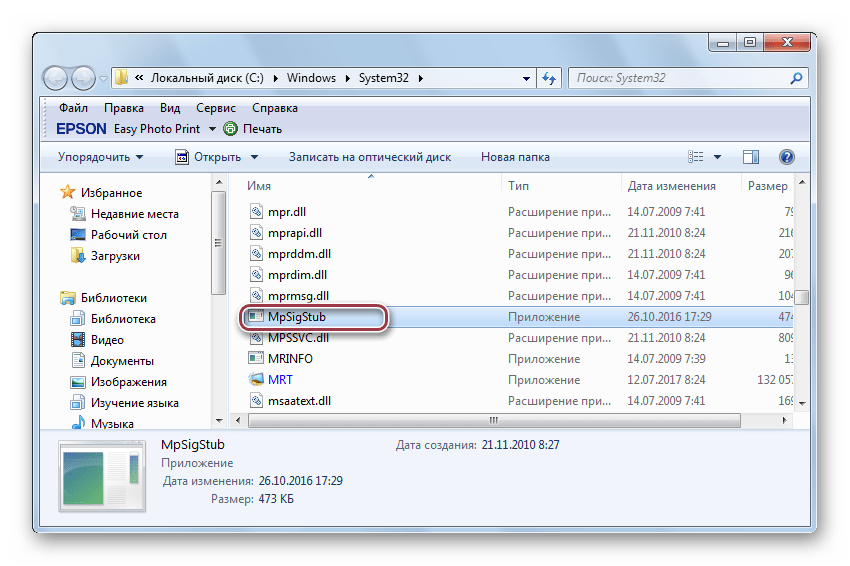Click the magnifier search icon

(x=796, y=78)
